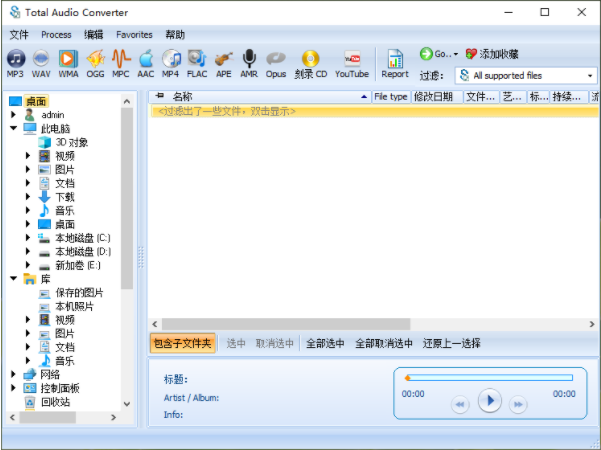The height and width of the screenshot is (450, 601).
Task: Open the 编辑 menu
Action: click(94, 35)
